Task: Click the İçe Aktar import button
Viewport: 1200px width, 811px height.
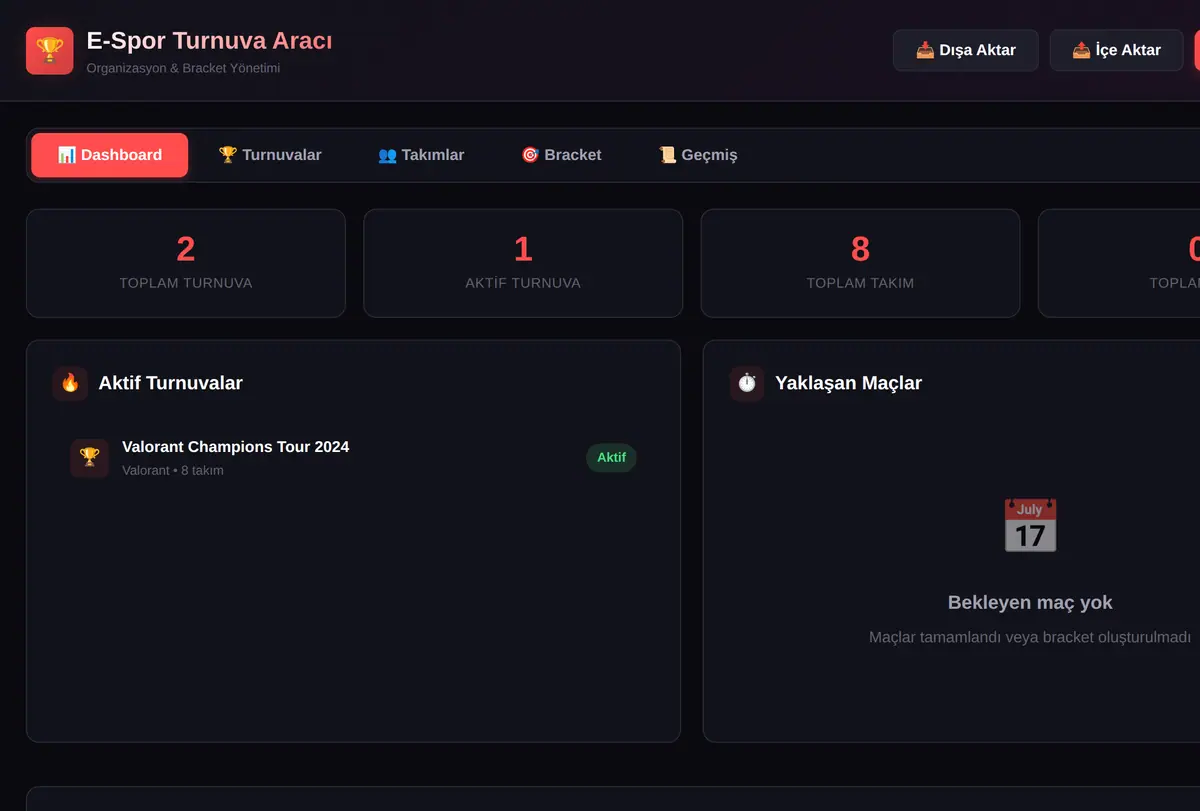Action: tap(1117, 50)
